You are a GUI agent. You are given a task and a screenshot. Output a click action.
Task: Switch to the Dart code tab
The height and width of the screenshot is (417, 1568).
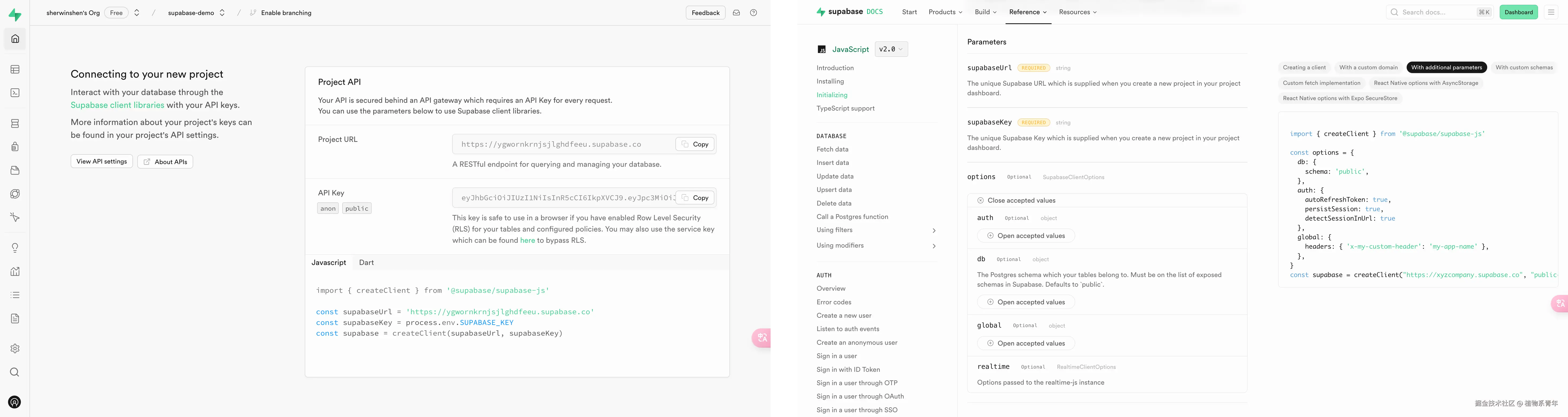pyautogui.click(x=366, y=262)
